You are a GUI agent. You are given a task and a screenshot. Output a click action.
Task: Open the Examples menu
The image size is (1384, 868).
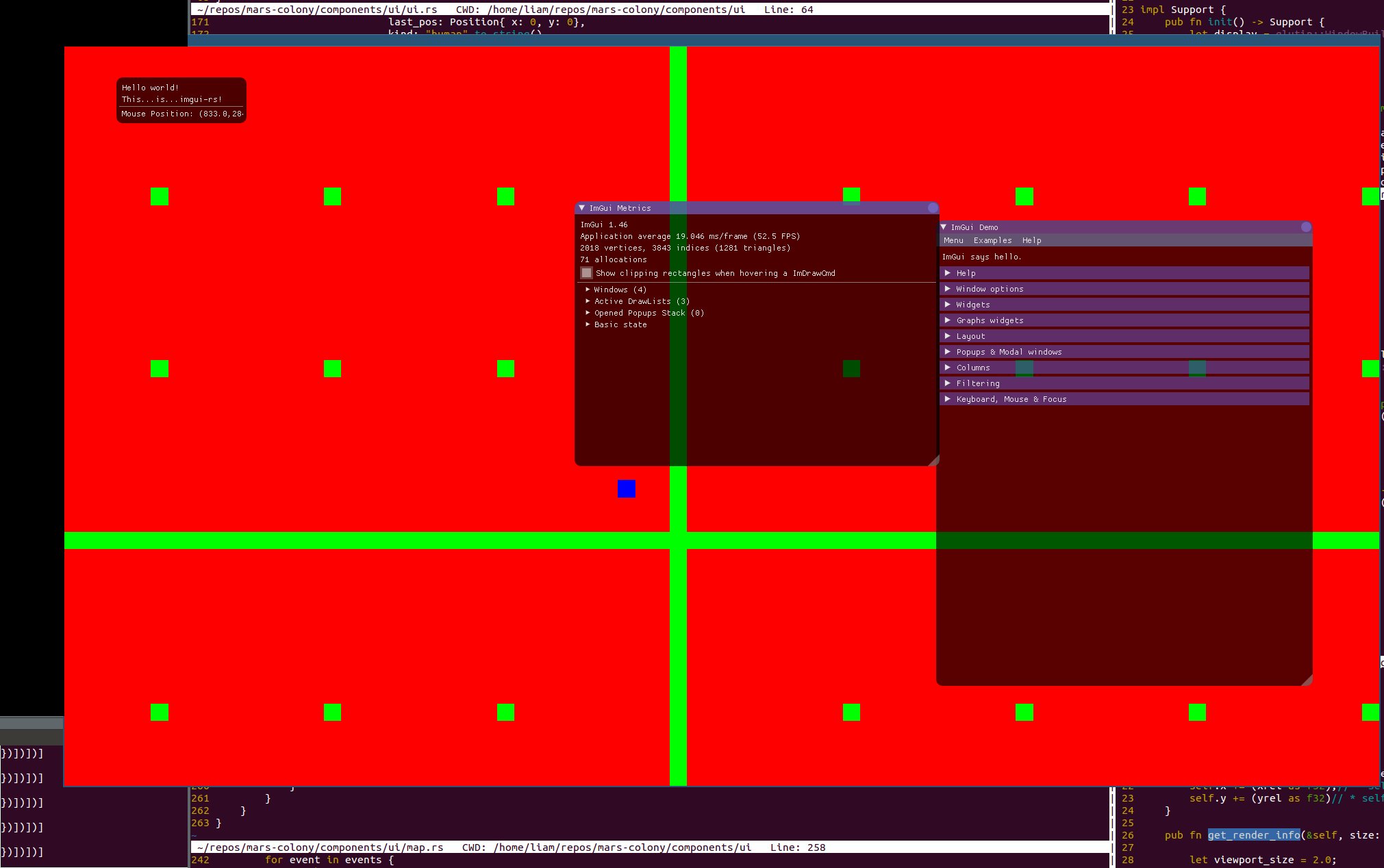click(992, 241)
